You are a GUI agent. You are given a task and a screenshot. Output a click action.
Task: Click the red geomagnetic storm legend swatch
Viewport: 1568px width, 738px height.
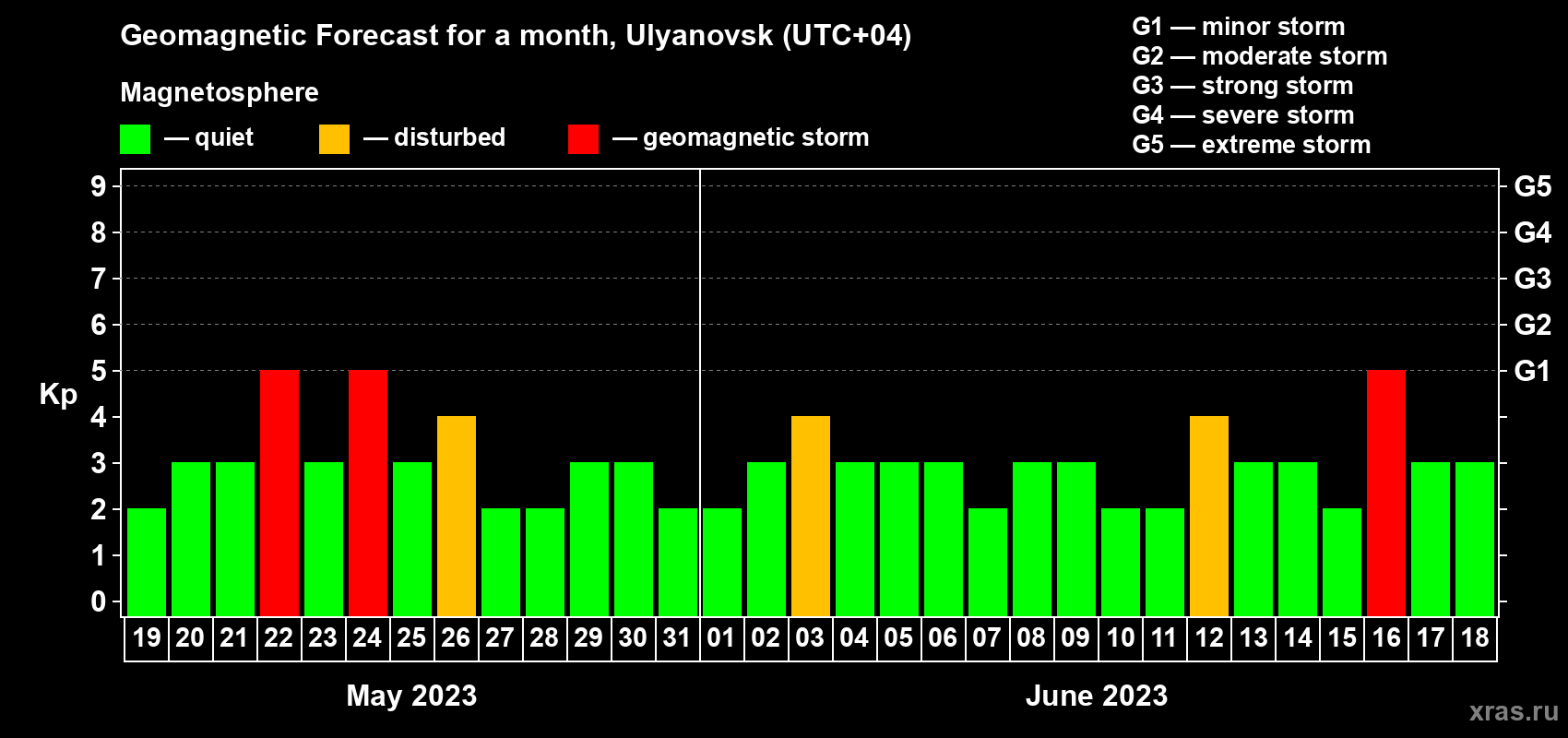(583, 139)
